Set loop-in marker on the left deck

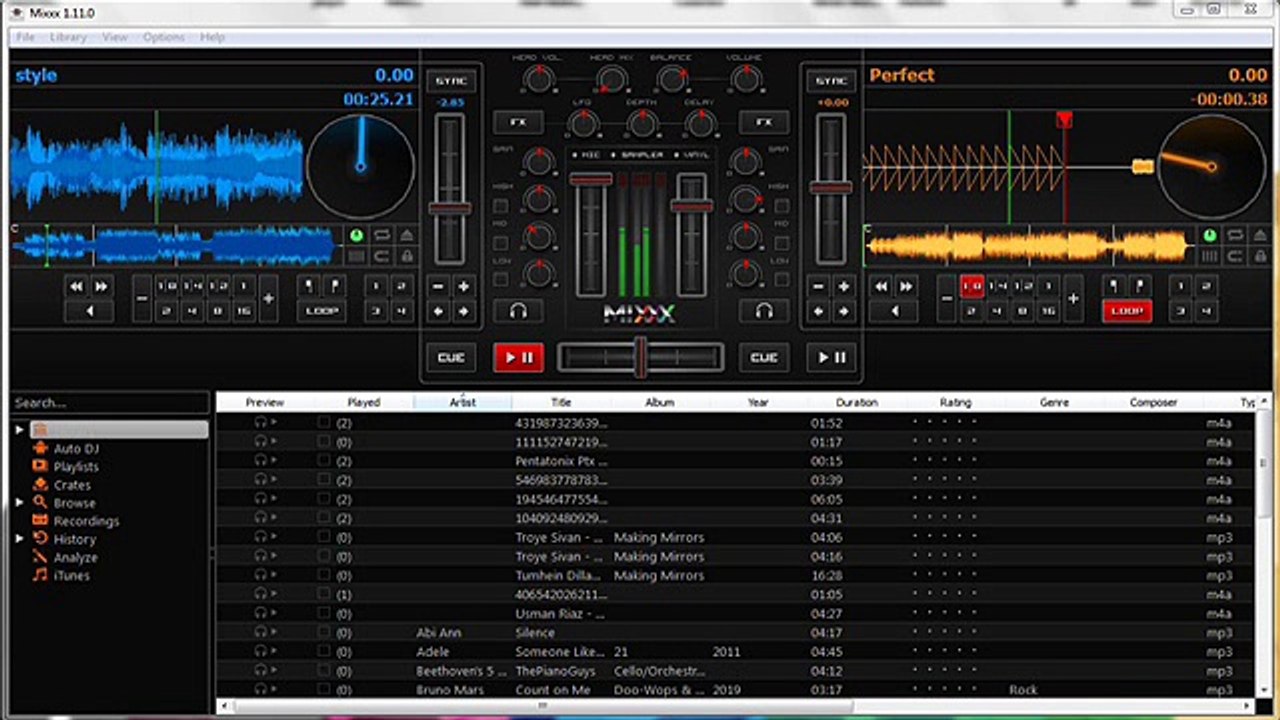[x=309, y=286]
